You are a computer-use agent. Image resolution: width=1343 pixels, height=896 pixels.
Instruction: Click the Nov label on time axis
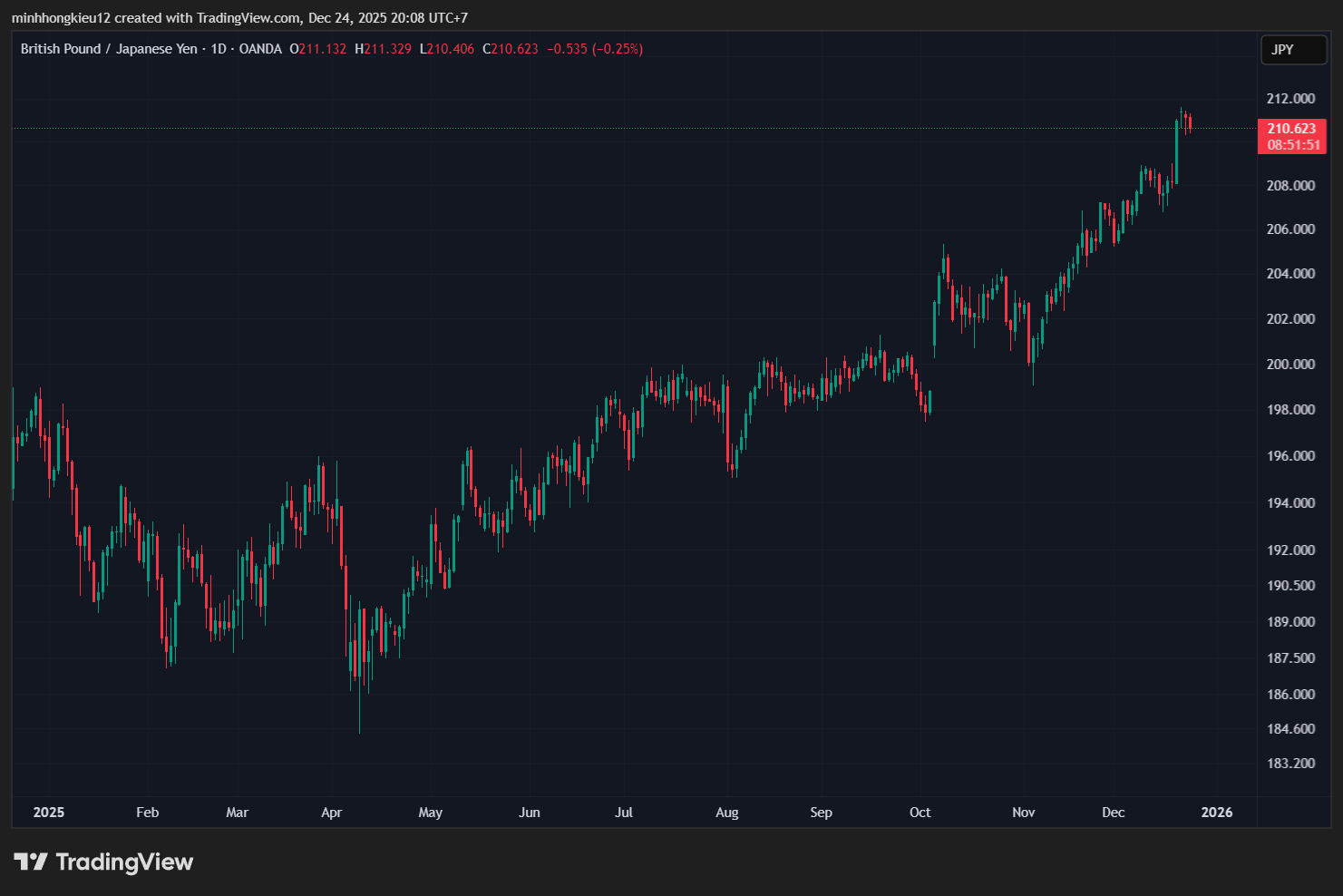(x=1023, y=813)
